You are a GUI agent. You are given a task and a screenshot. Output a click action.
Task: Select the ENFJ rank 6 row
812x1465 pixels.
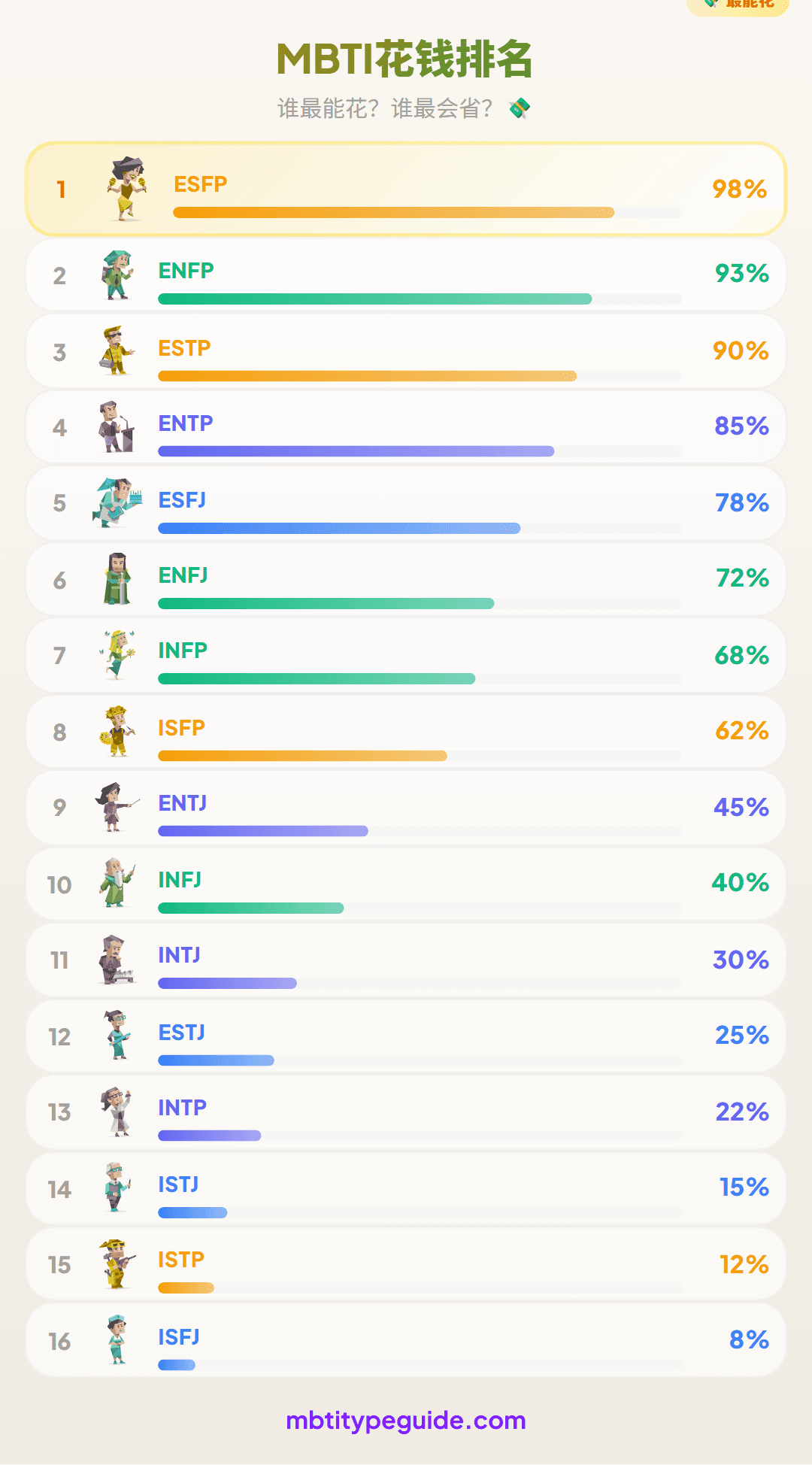tap(406, 579)
